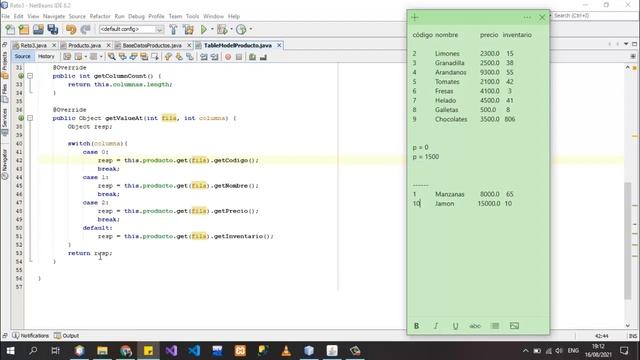This screenshot has height=360, width=640.
Task: Click the Profile Project icon
Action: pyautogui.click(x=241, y=29)
